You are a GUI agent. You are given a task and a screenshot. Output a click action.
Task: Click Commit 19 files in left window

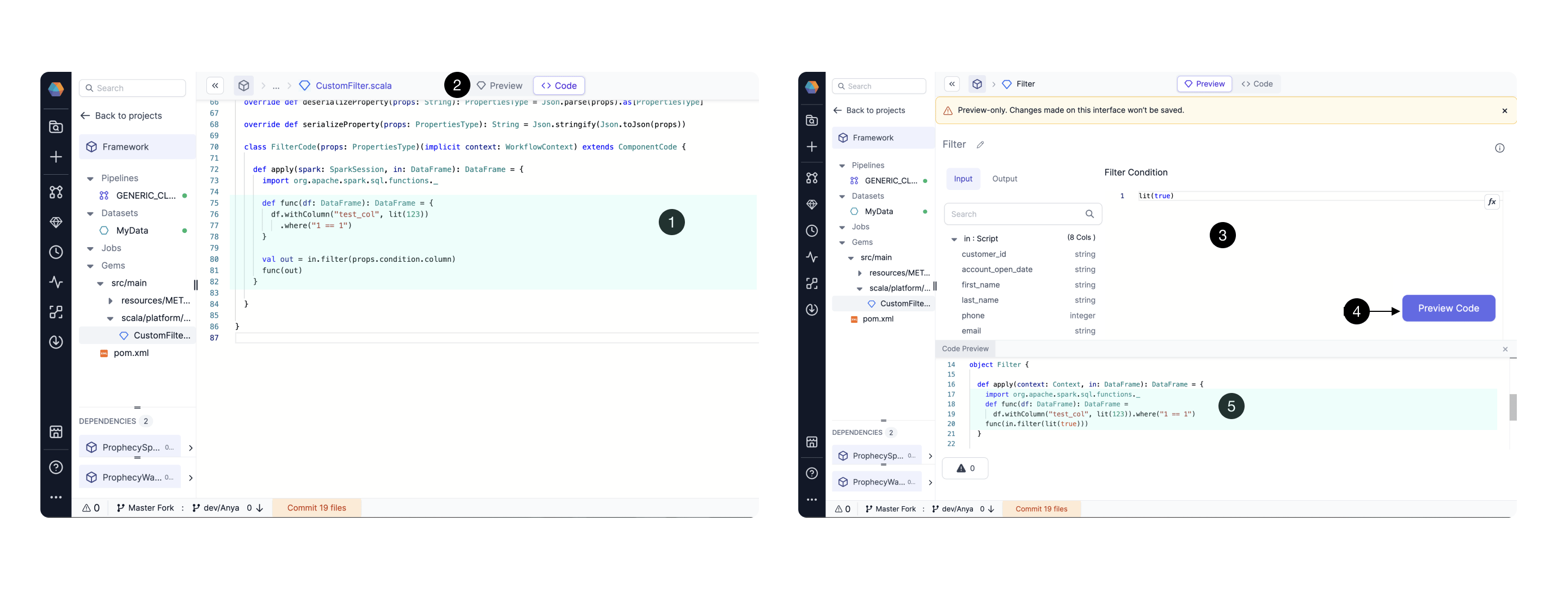[x=316, y=508]
